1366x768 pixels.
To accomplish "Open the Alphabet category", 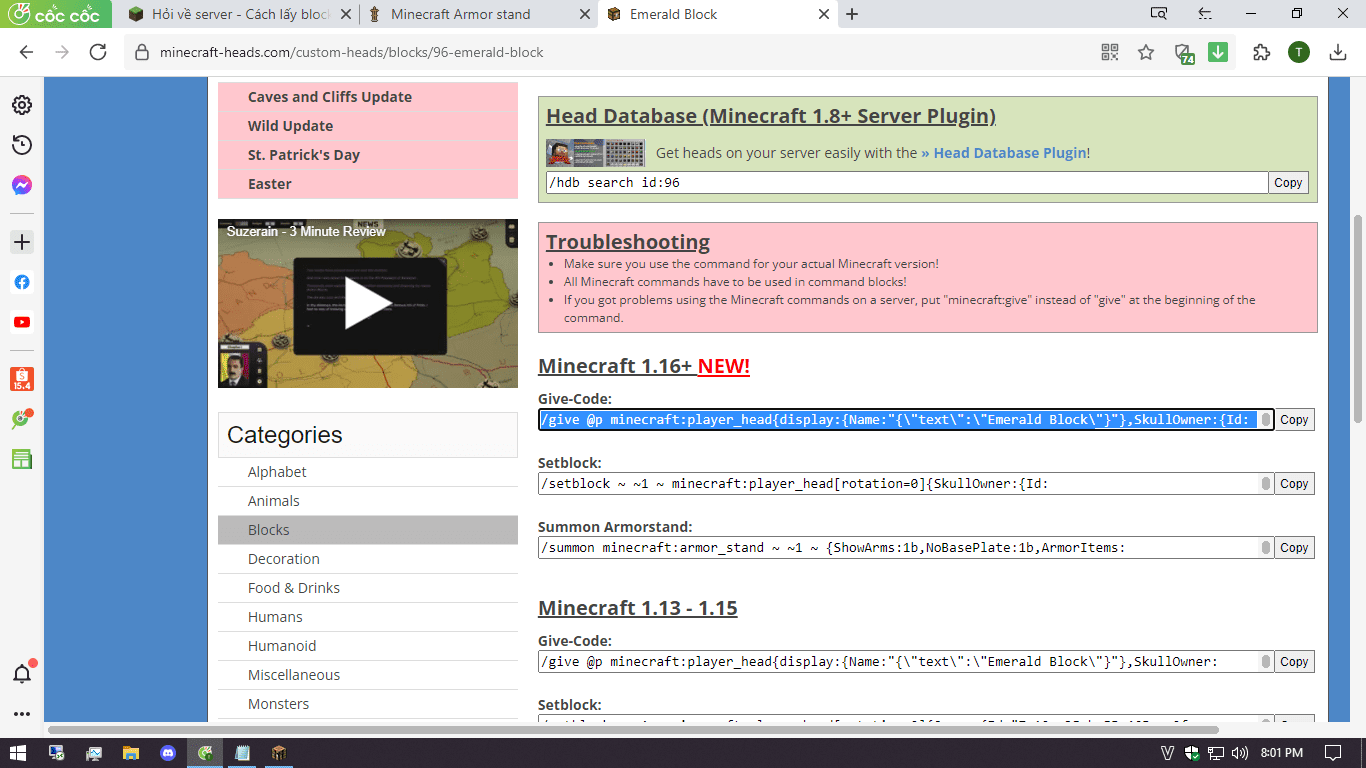I will [x=277, y=472].
